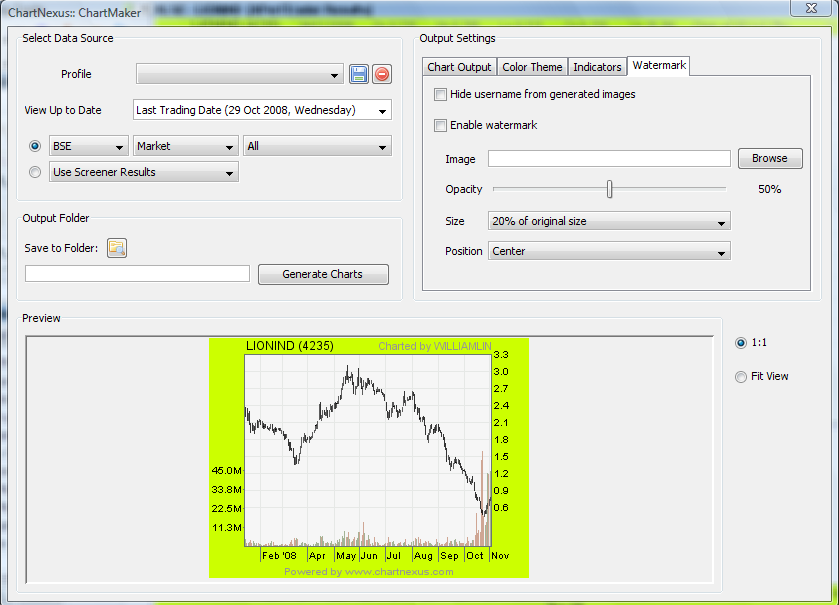
Task: Open the BSE exchange dropdown
Action: click(x=88, y=146)
